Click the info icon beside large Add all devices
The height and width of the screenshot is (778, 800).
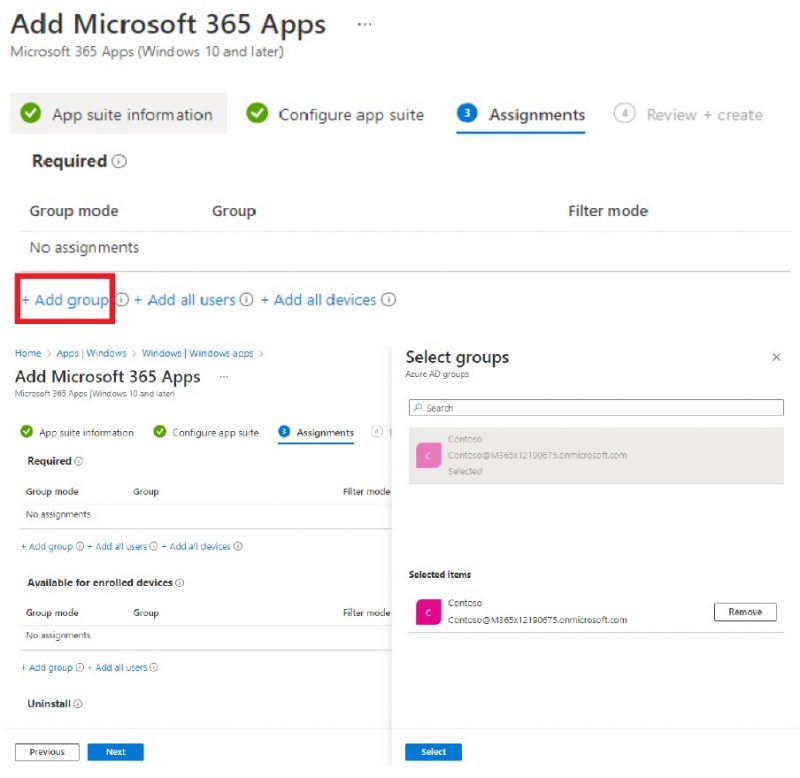(x=388, y=299)
